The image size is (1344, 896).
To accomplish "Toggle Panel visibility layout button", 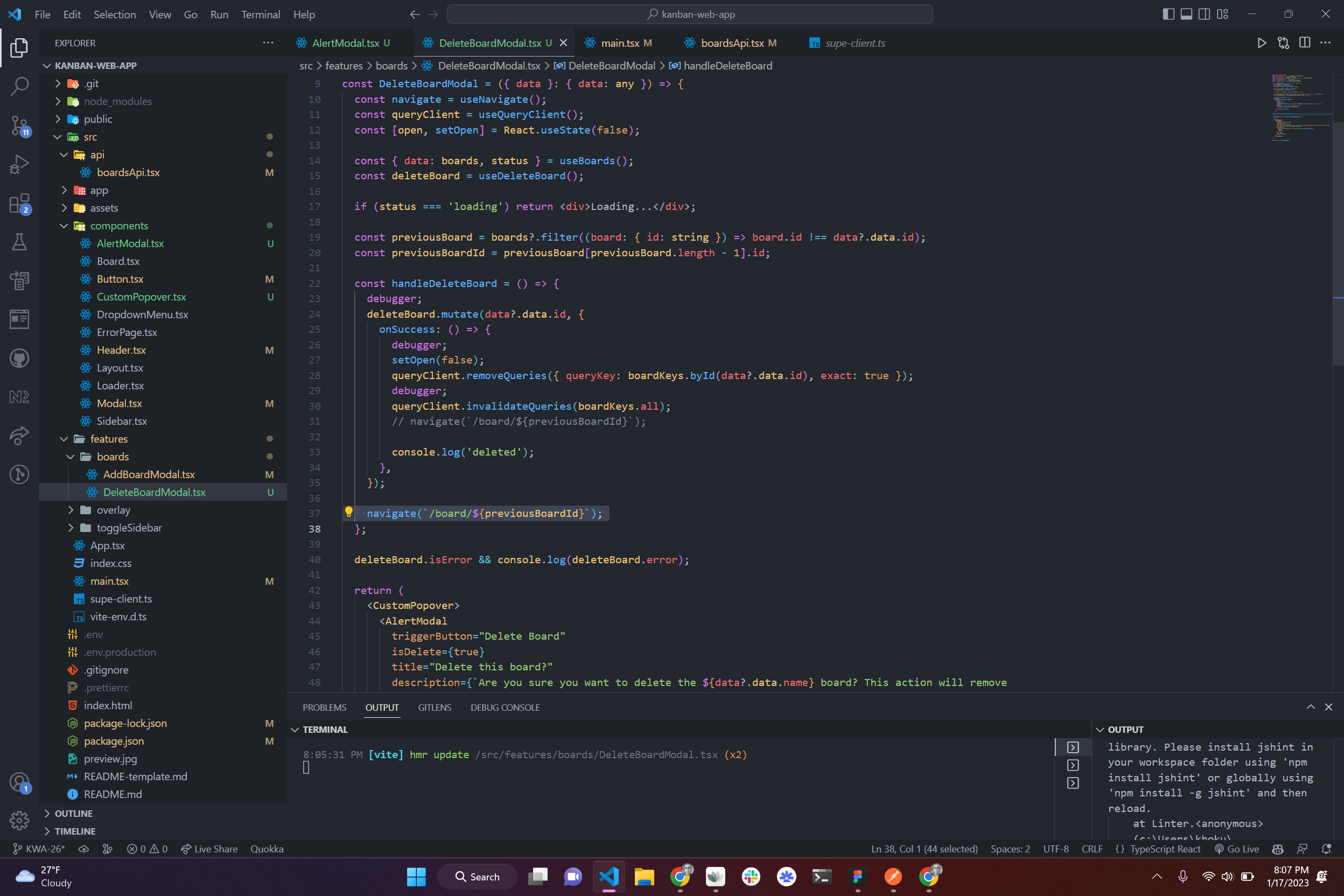I will pos(1186,15).
